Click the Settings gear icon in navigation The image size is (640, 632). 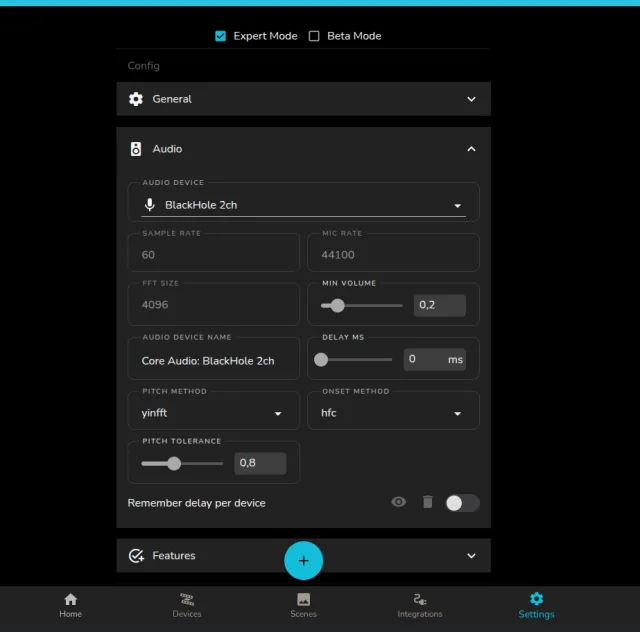[536, 599]
